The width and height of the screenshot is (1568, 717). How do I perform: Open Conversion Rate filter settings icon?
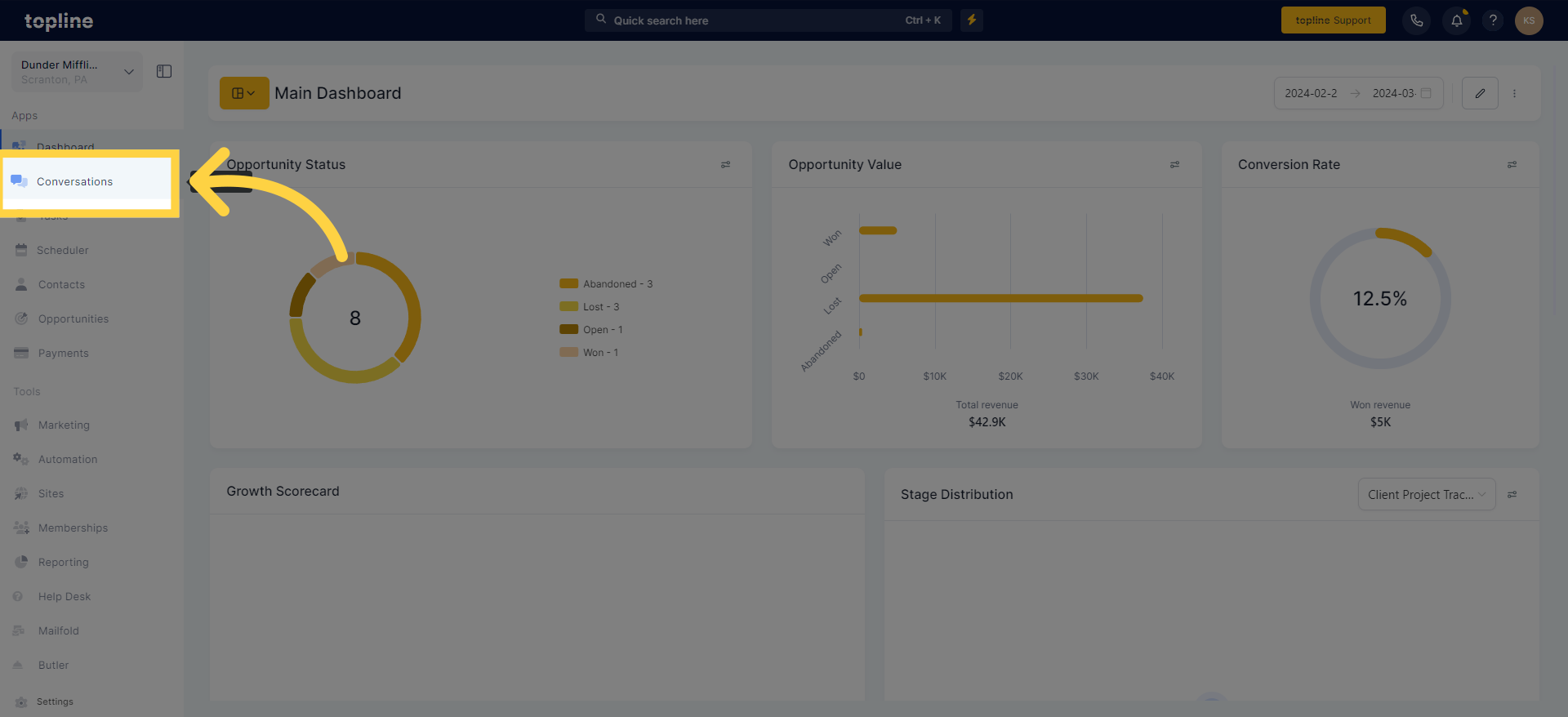tap(1512, 164)
